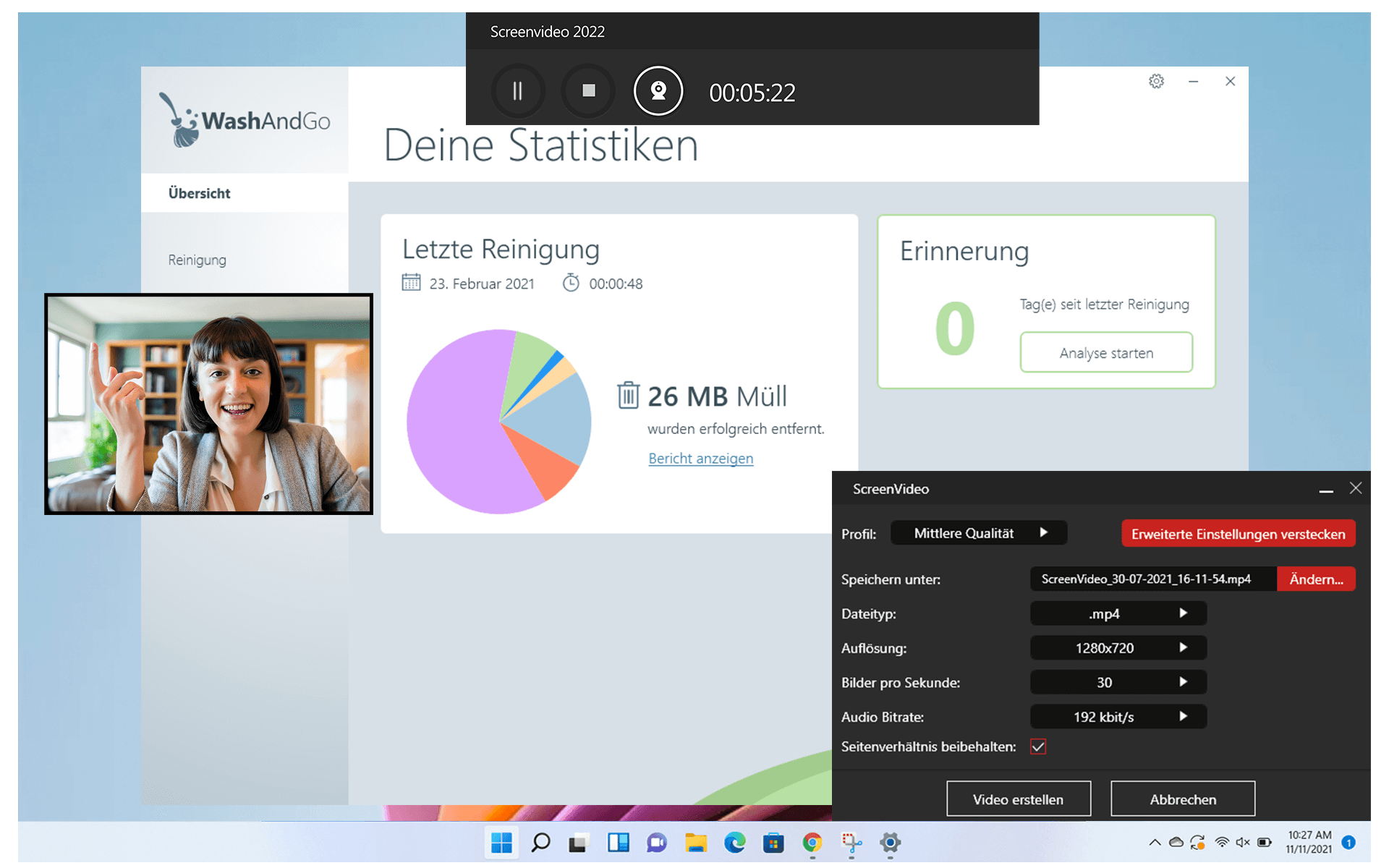The width and height of the screenshot is (1389, 868).
Task: Open the Bericht anzeigen link
Action: tap(700, 459)
